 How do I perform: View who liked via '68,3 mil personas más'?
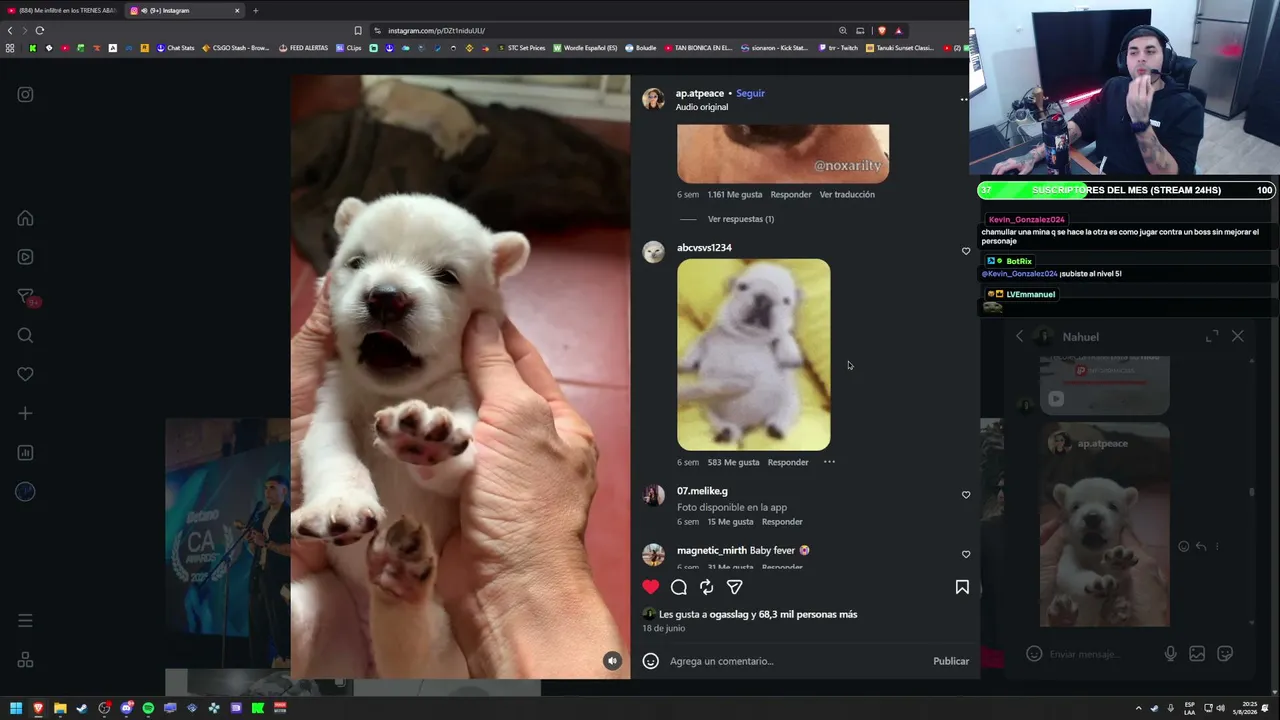tap(808, 614)
